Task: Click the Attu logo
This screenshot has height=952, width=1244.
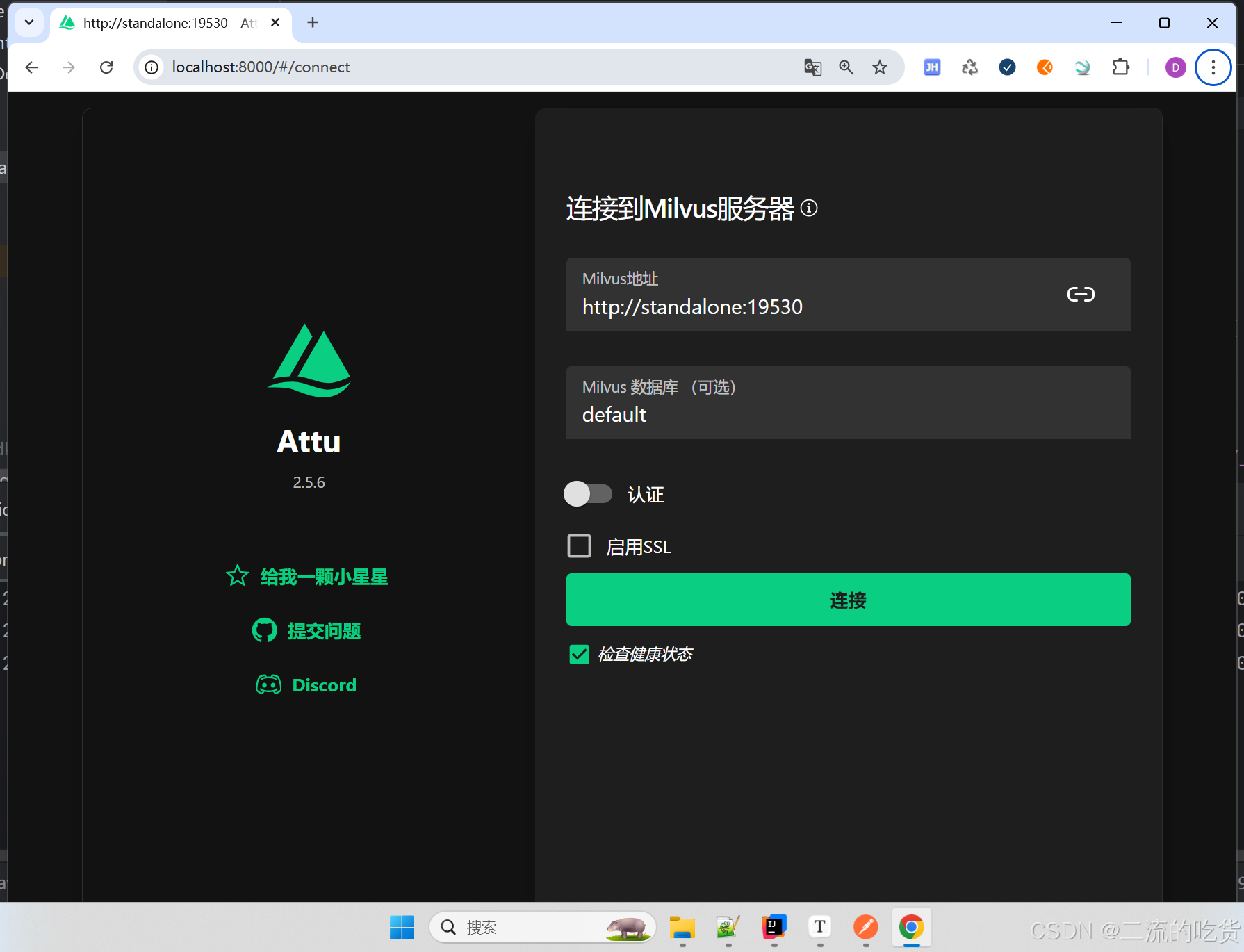Action: 309,361
